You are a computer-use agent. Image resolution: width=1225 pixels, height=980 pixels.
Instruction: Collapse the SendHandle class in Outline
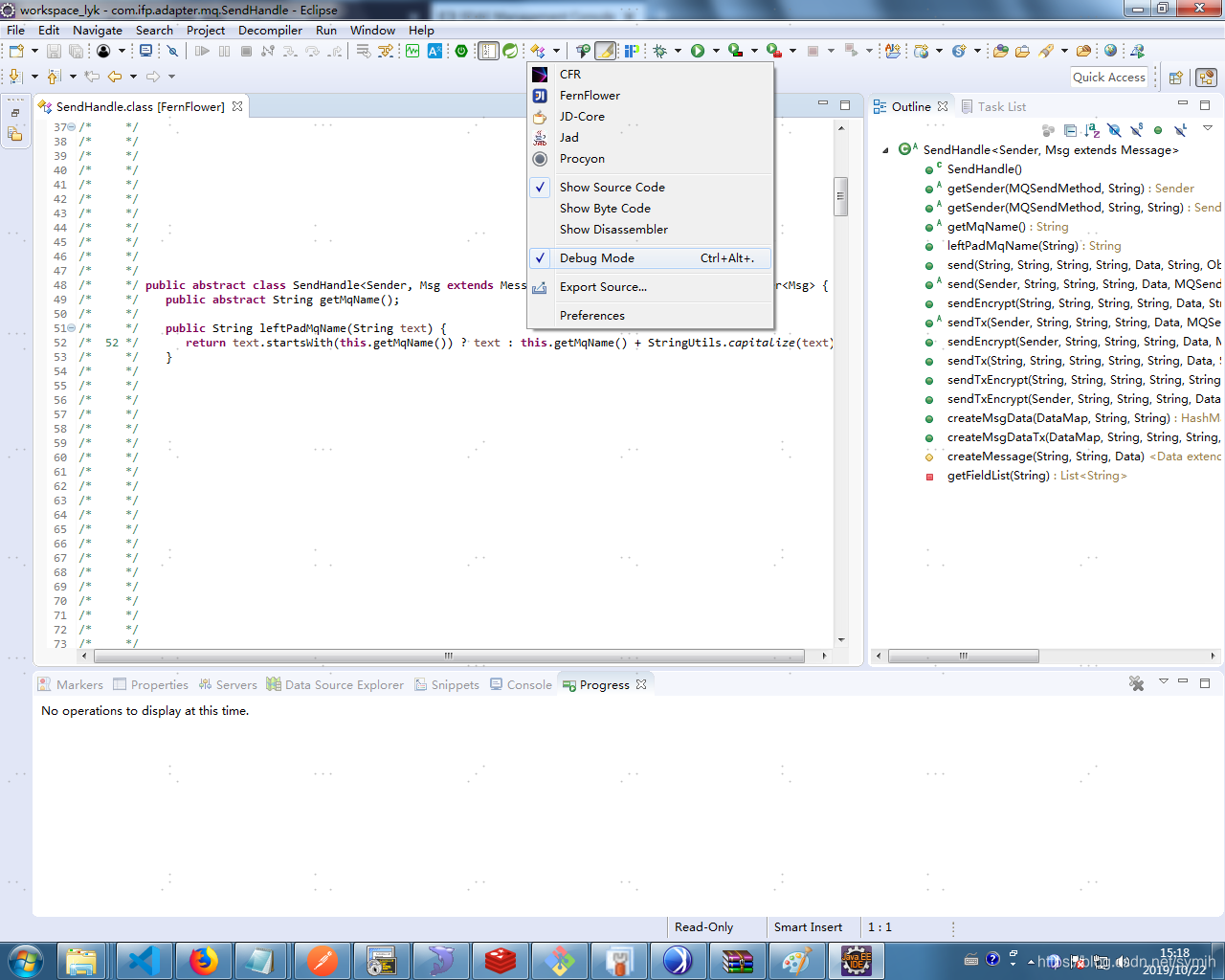[x=885, y=150]
